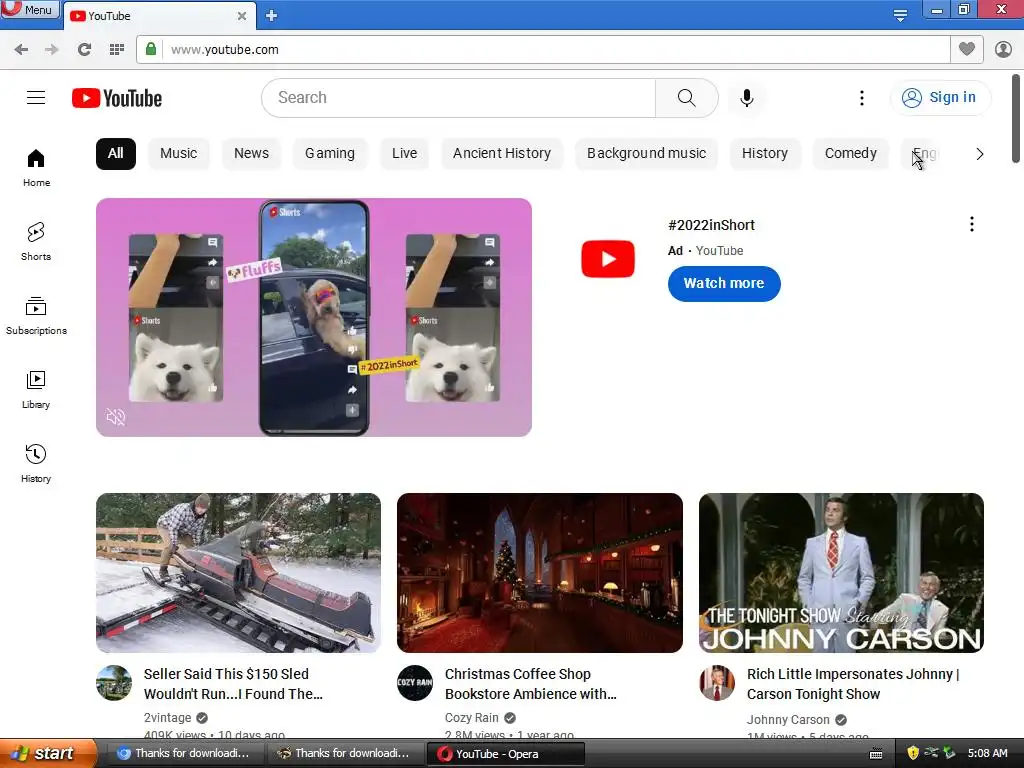Open the Johnny Carson video thumbnail
Image resolution: width=1024 pixels, height=768 pixels.
tap(841, 573)
